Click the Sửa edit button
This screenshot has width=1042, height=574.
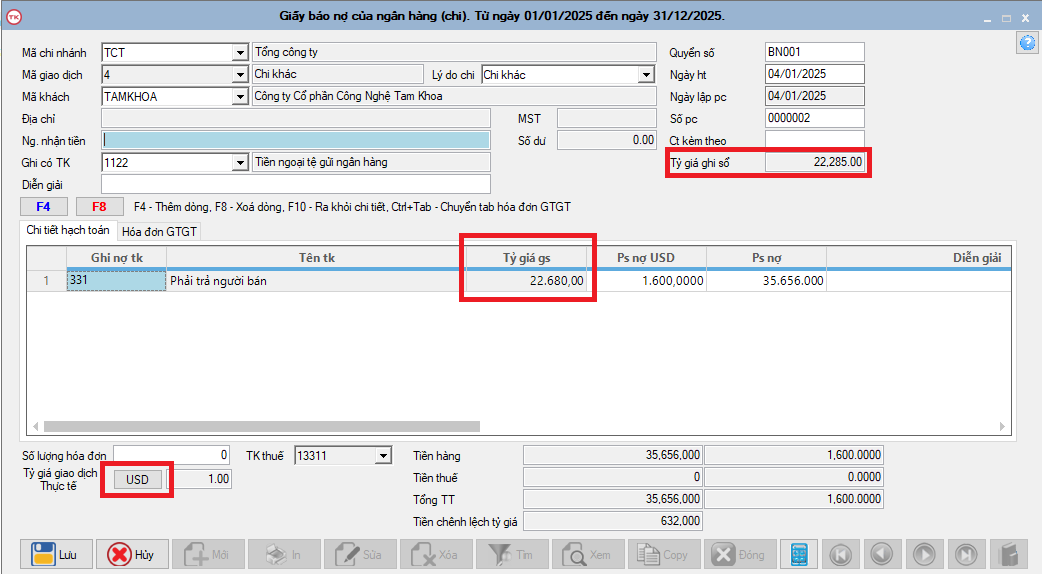click(360, 554)
